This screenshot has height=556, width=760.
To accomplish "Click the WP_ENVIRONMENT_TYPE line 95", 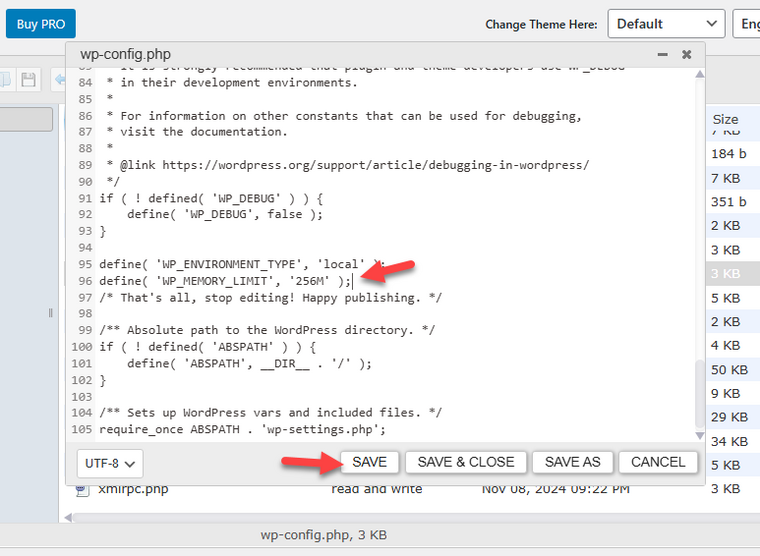I will pyautogui.click(x=241, y=264).
